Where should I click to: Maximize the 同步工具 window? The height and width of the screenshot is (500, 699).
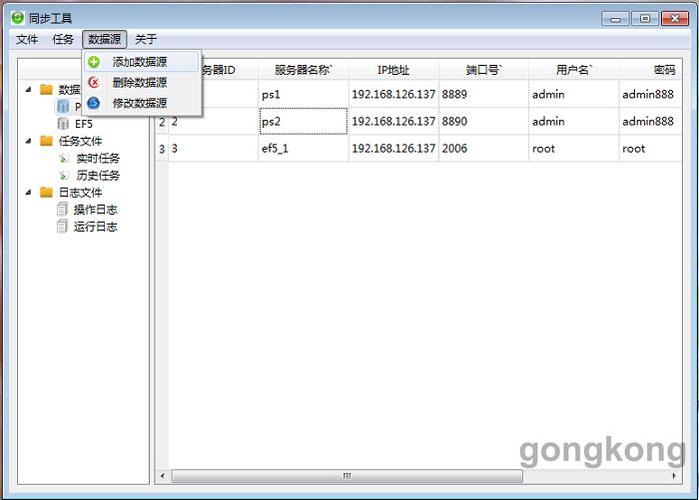click(x=645, y=19)
